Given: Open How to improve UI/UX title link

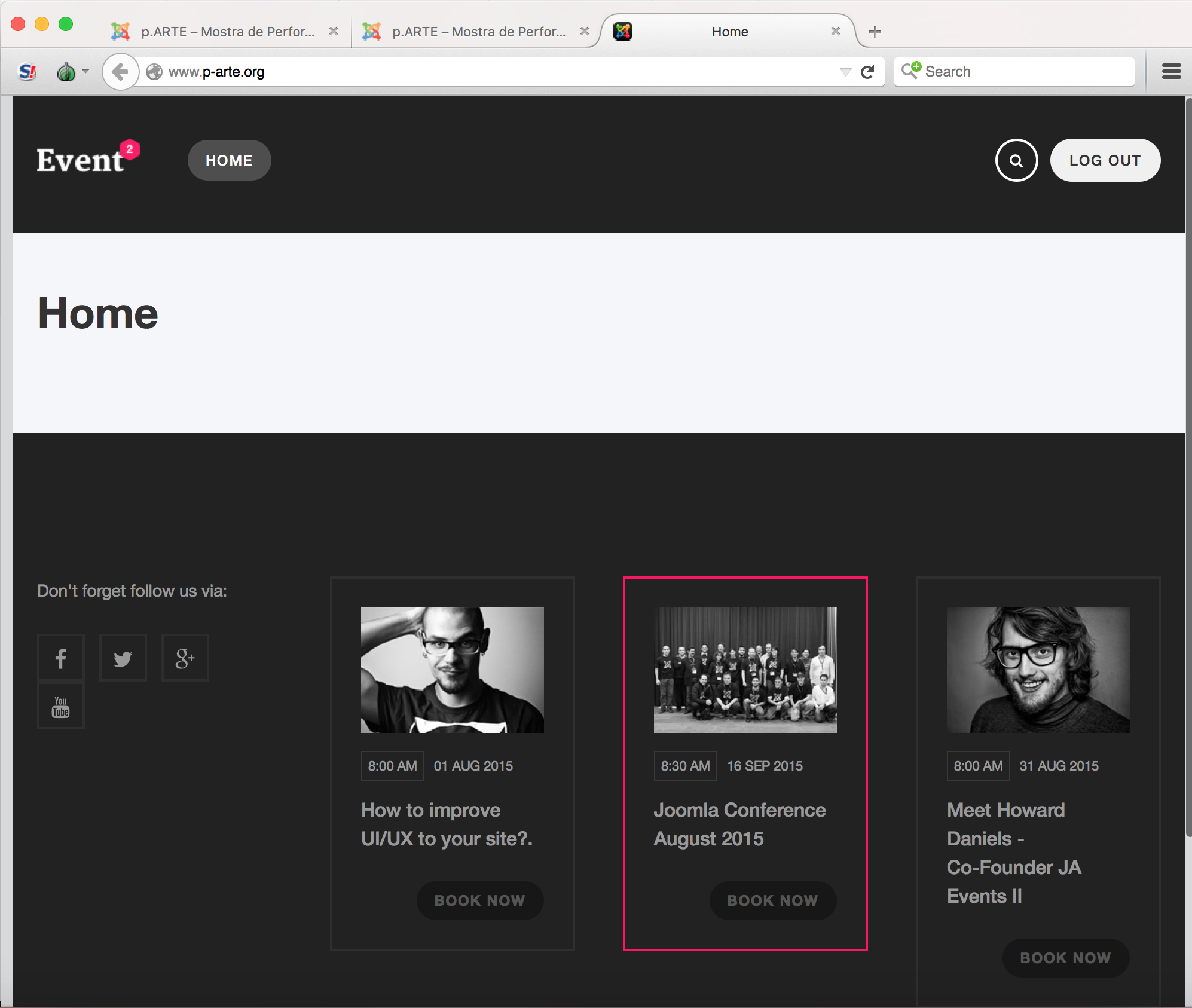Looking at the screenshot, I should 447,824.
